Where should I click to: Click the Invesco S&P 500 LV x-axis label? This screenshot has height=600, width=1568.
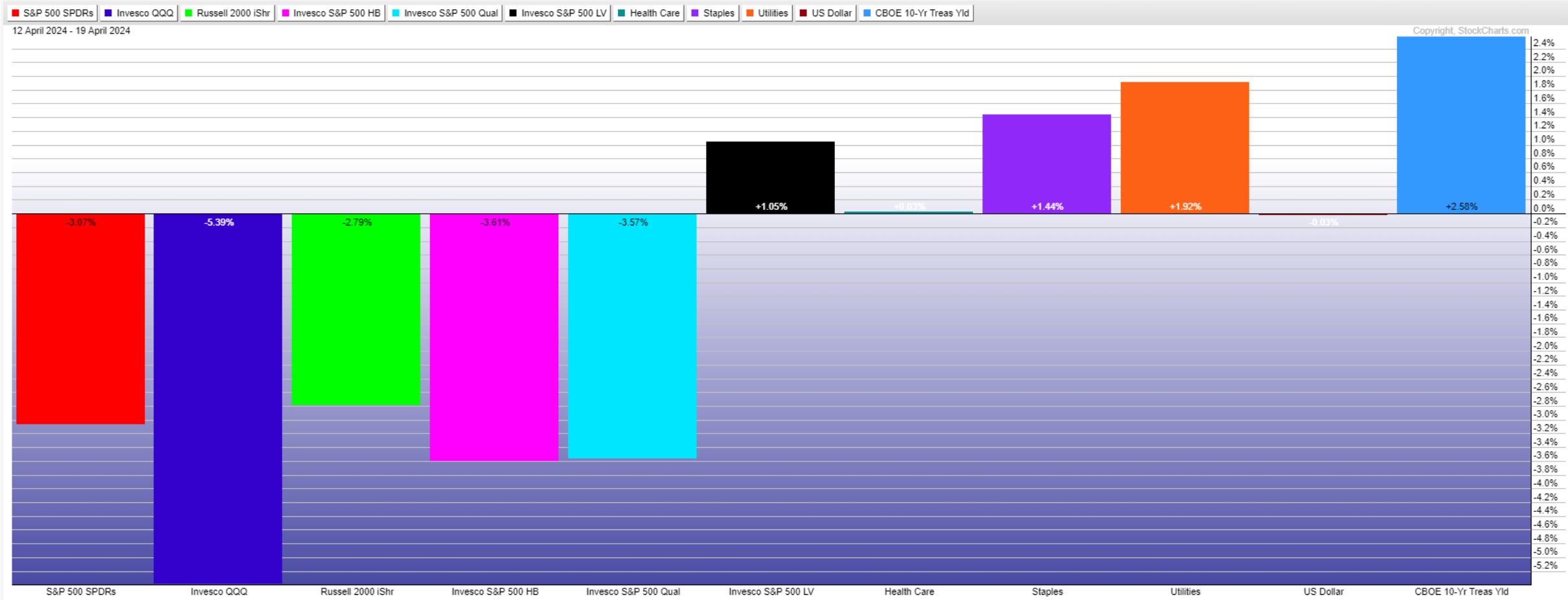(771, 592)
